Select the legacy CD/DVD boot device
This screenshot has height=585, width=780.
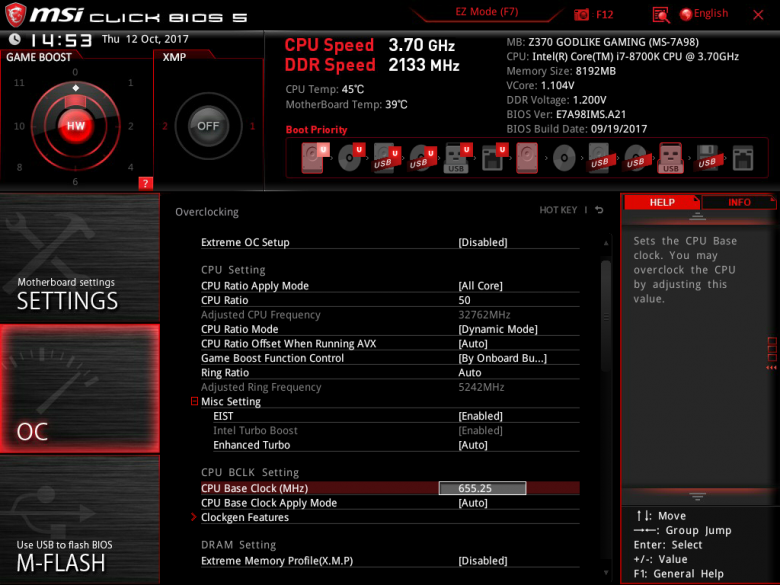pyautogui.click(x=564, y=158)
